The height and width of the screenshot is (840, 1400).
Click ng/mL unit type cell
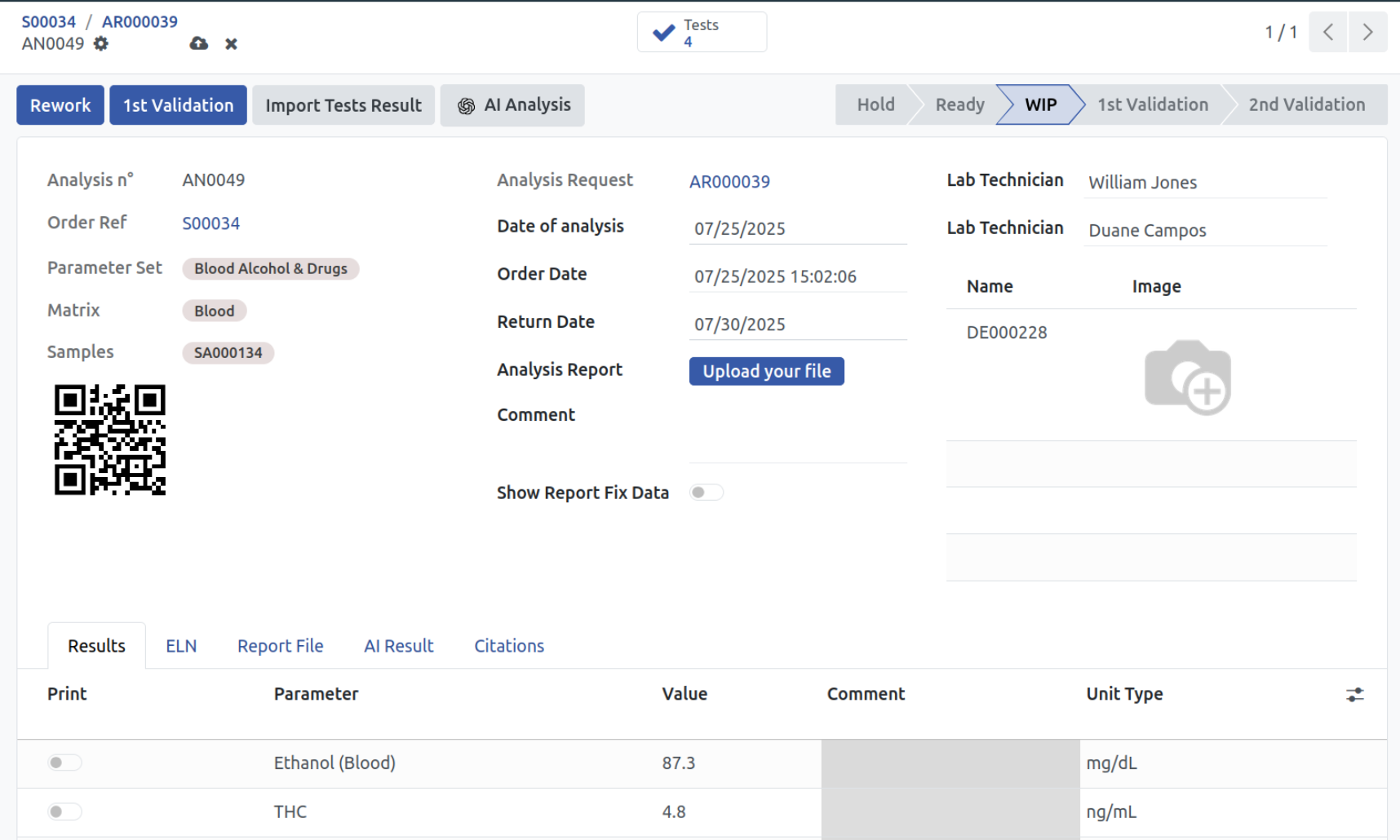click(1111, 812)
